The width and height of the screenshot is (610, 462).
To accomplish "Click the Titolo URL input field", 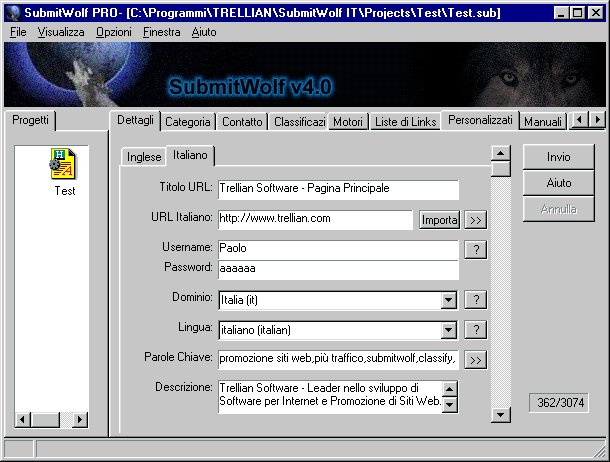I will (338, 189).
